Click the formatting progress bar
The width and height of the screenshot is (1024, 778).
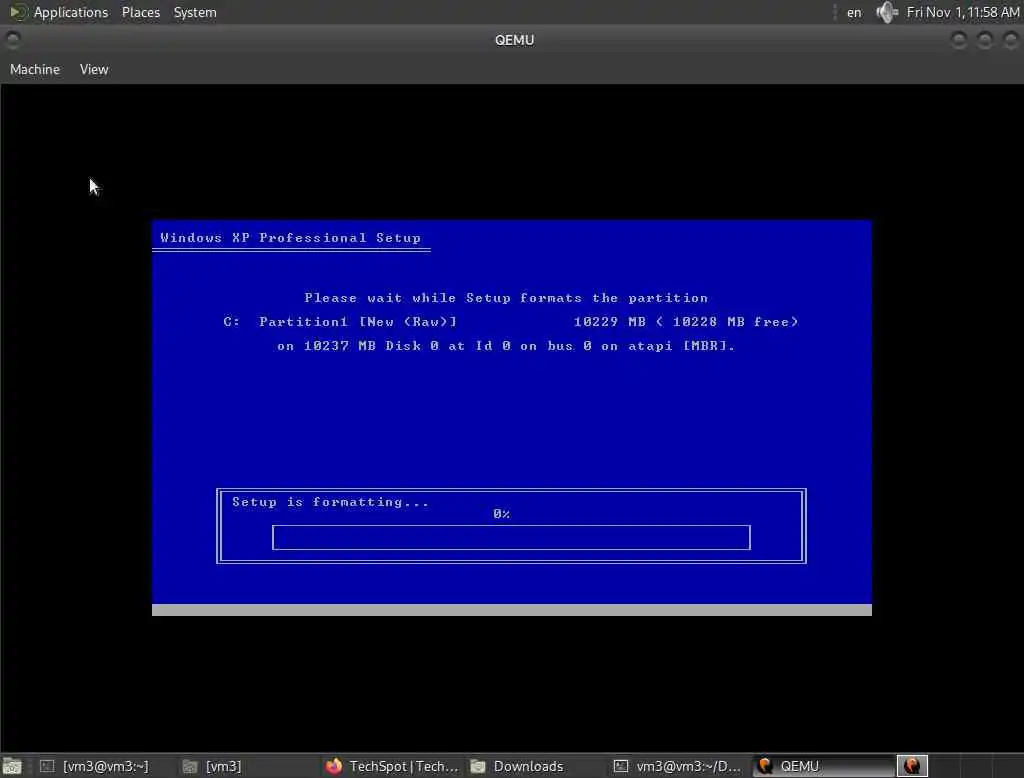click(511, 538)
